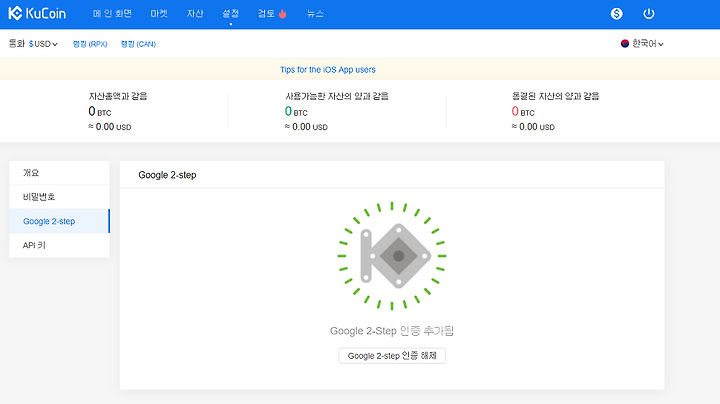Expand the 한국어 language dropdown
The height and width of the screenshot is (404, 720).
pos(647,44)
